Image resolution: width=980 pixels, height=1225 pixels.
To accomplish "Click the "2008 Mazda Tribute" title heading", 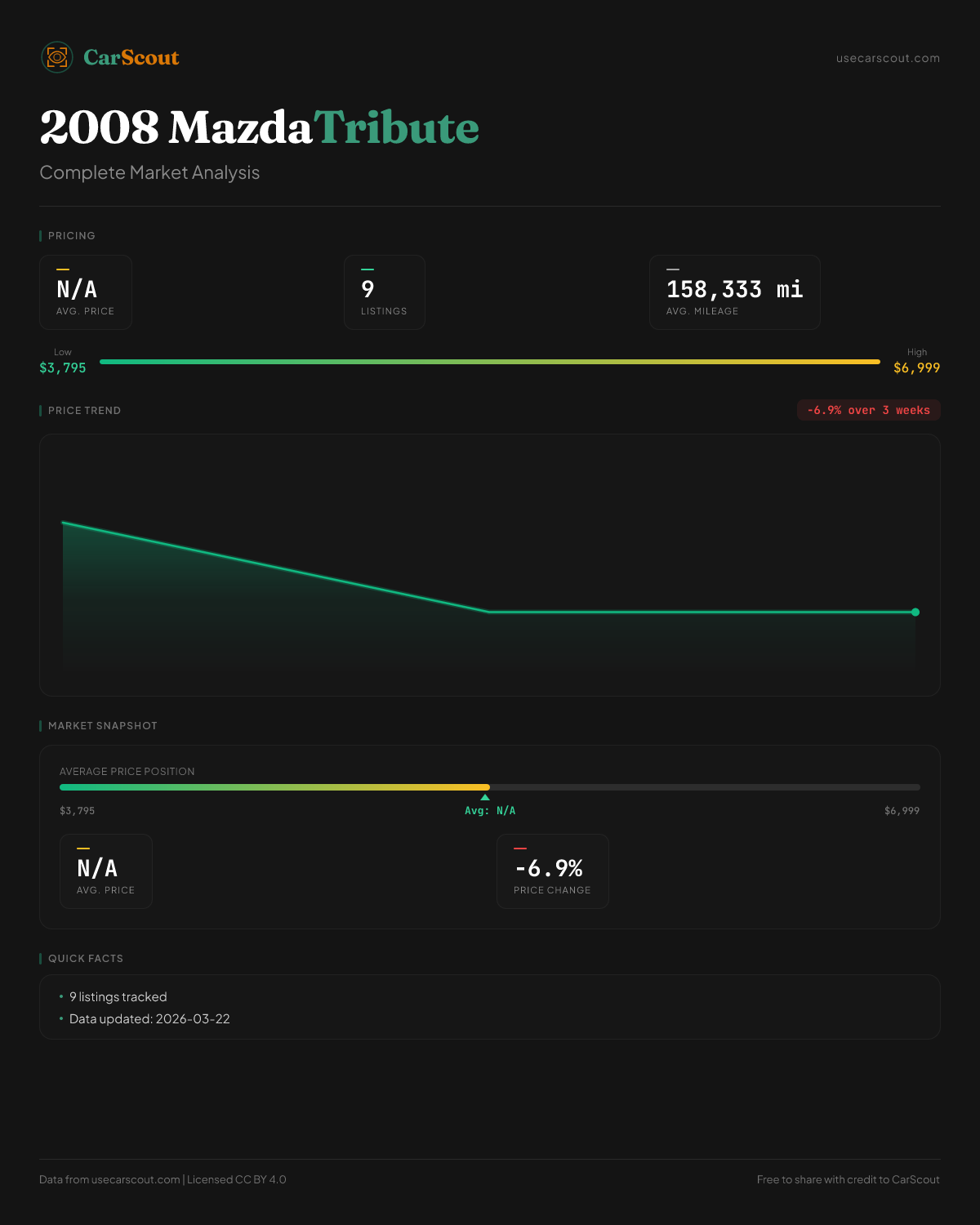I will click(x=260, y=127).
